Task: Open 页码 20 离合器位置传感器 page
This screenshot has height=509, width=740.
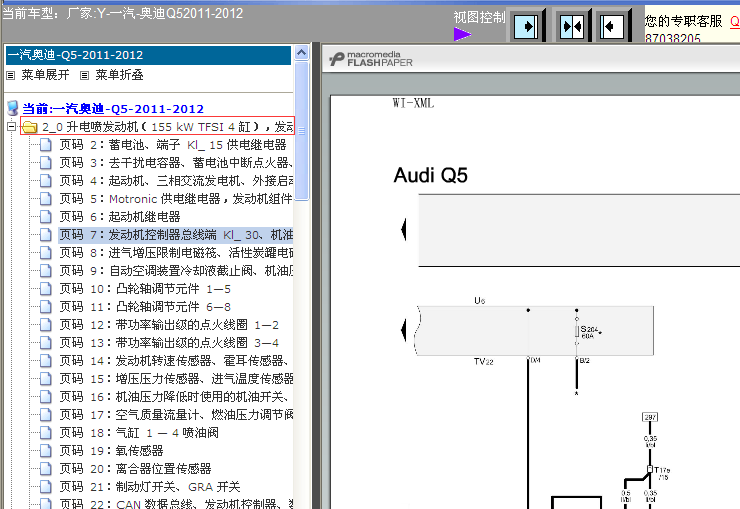Action: click(x=135, y=468)
